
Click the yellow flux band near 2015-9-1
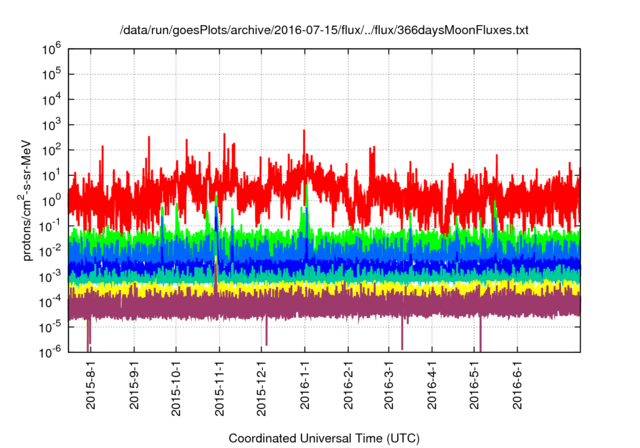(x=135, y=286)
